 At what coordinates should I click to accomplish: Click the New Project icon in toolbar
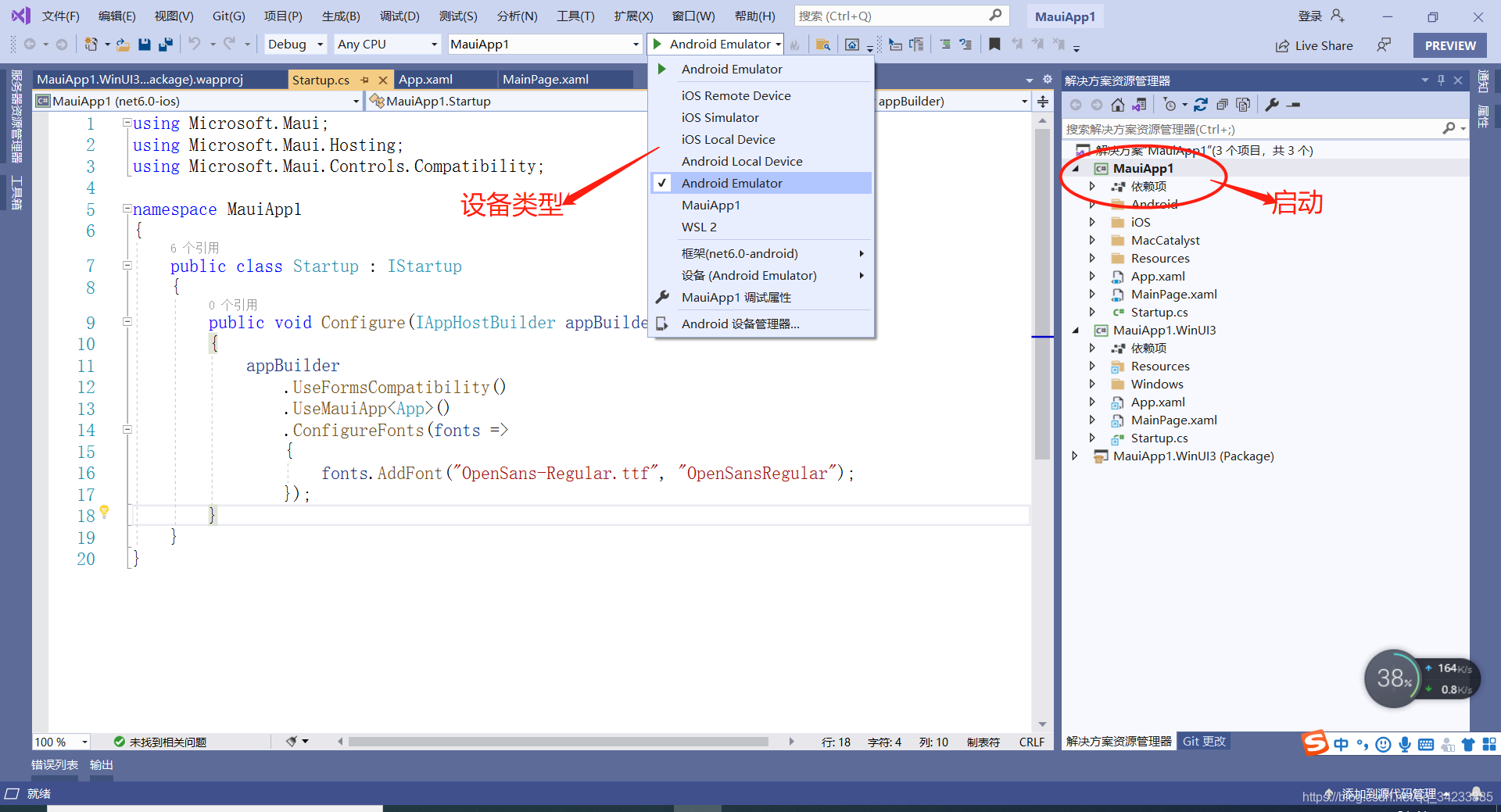click(91, 45)
